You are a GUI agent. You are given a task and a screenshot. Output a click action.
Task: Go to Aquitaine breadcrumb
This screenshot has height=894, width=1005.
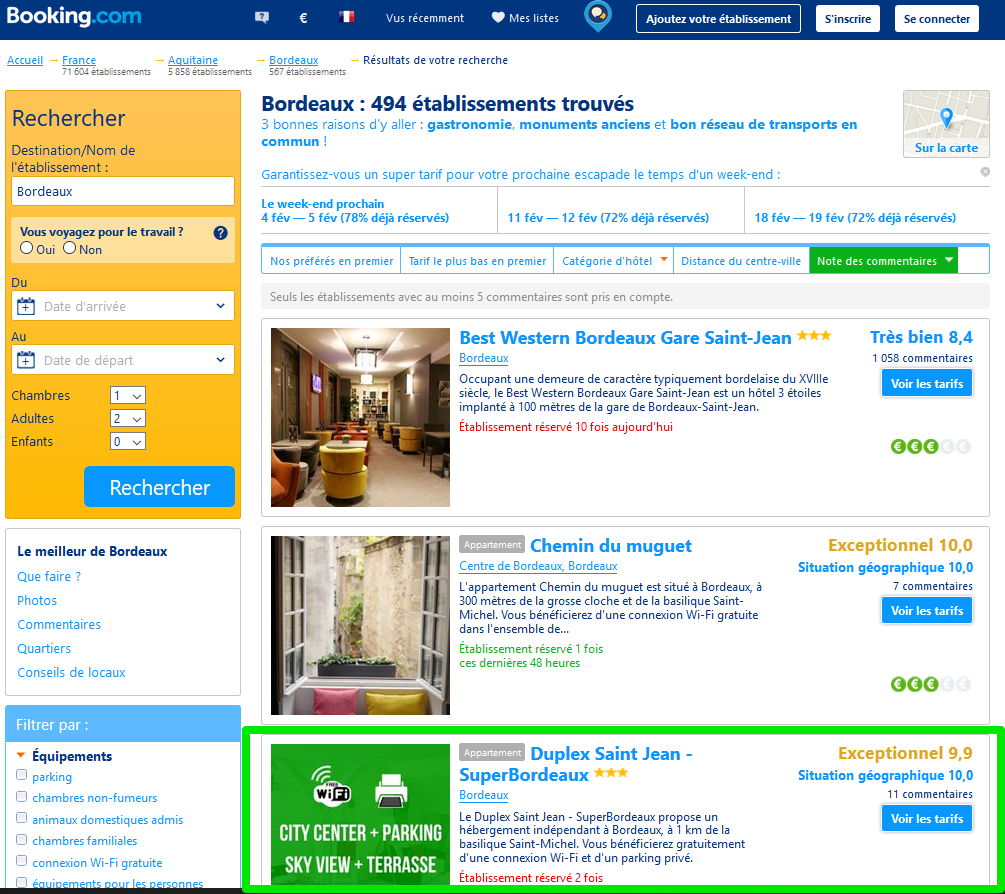point(193,60)
